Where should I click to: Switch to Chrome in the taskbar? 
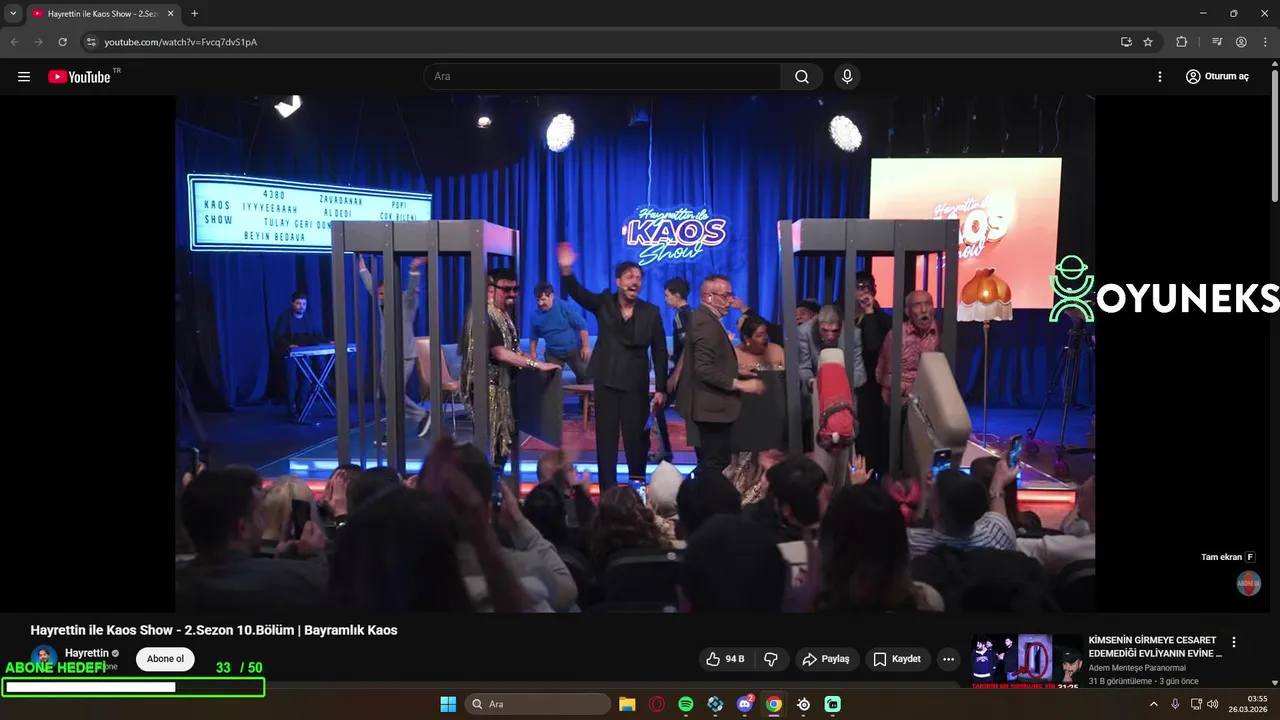pos(774,704)
